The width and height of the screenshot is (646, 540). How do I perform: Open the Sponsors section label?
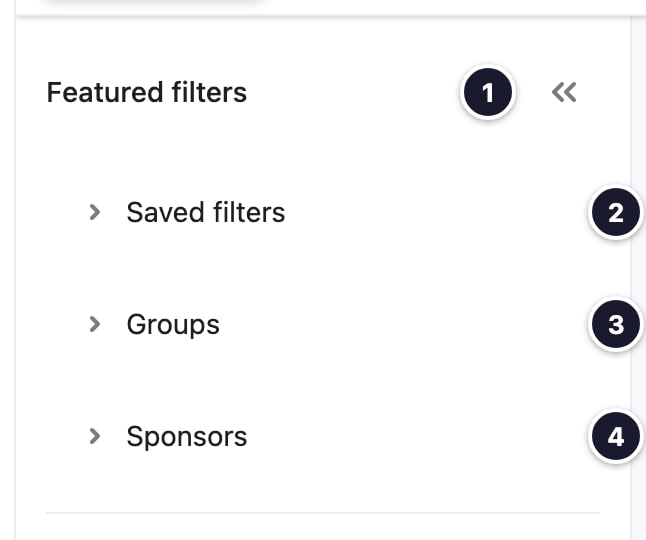[x=187, y=437]
